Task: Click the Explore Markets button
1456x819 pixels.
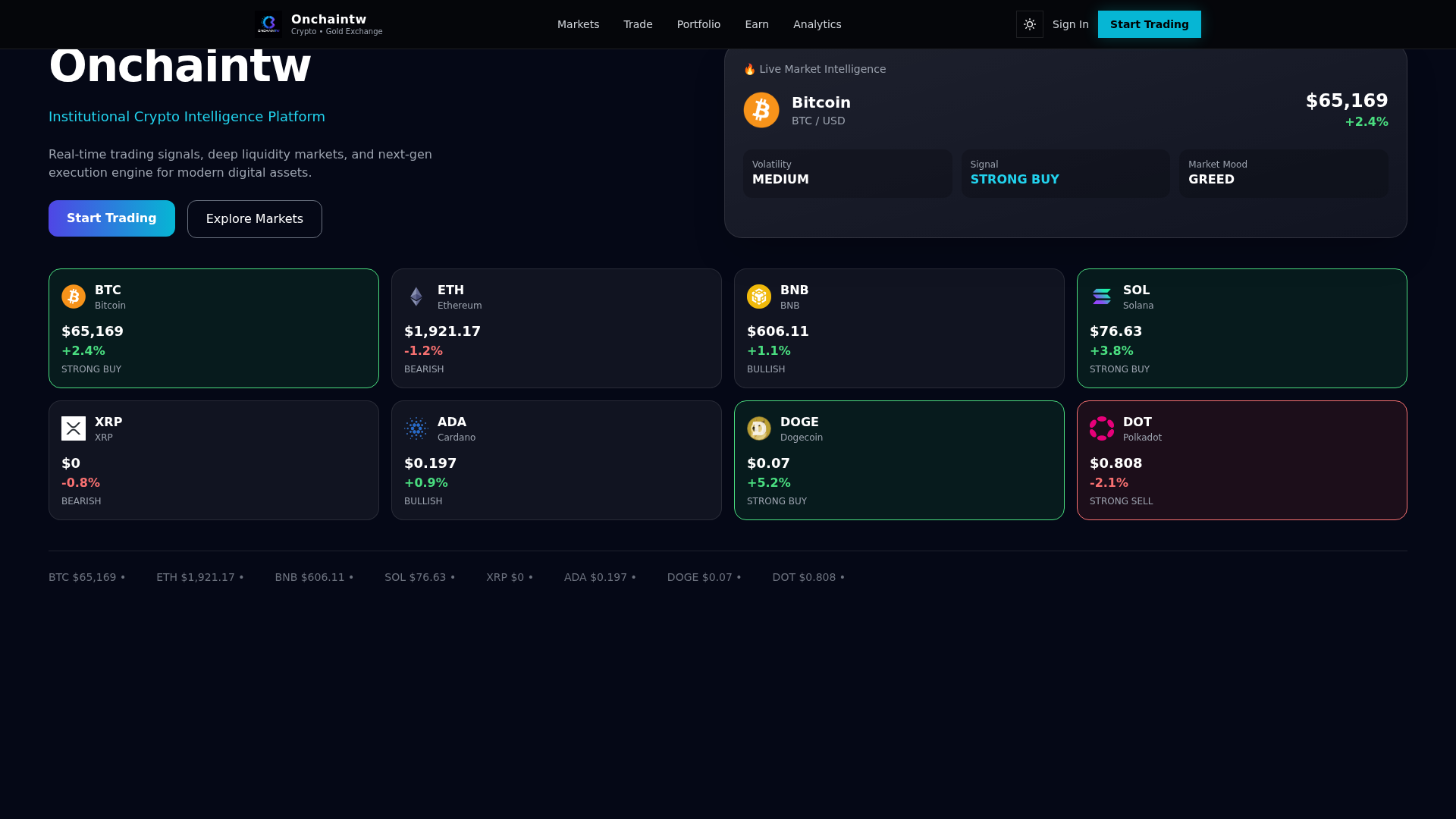Action: [255, 219]
